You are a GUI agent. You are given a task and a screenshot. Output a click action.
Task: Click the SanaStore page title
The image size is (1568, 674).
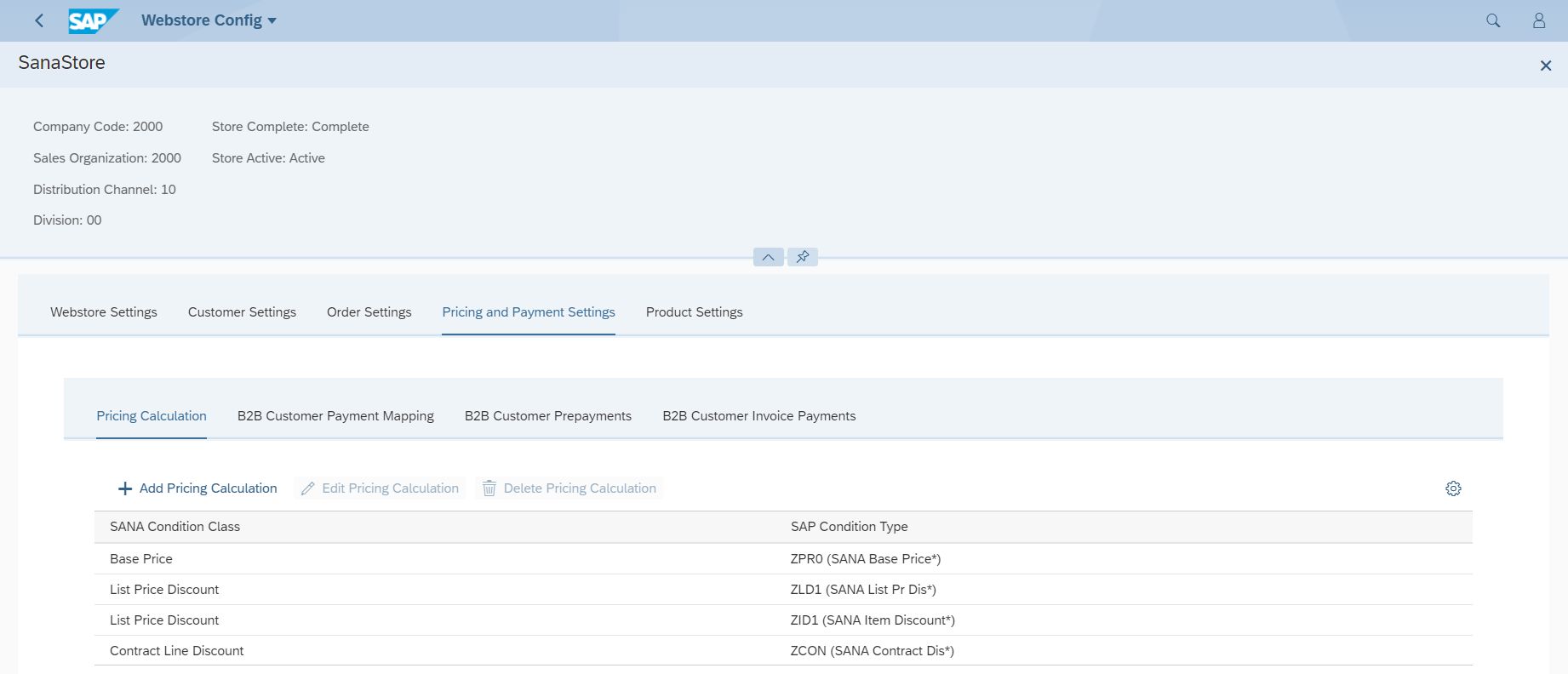[x=62, y=63]
